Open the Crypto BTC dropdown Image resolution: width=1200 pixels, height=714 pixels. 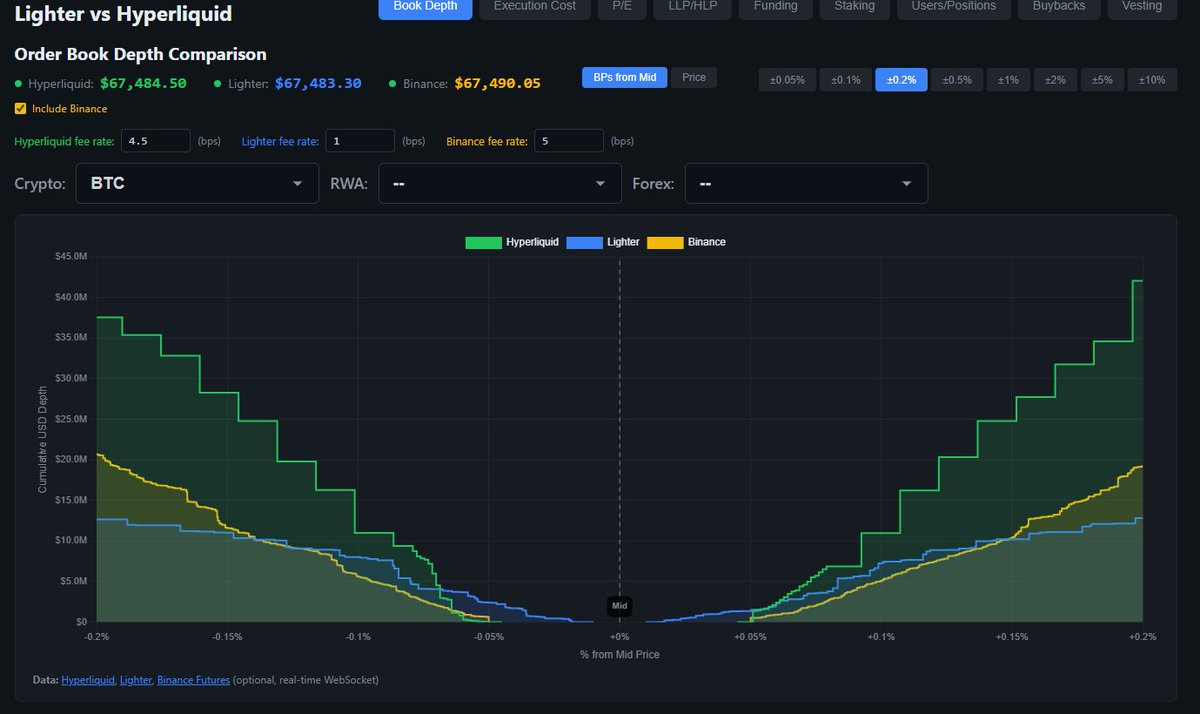(197, 184)
